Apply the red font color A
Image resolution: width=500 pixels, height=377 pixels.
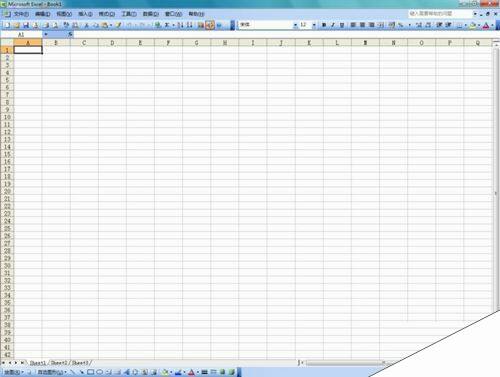point(486,25)
